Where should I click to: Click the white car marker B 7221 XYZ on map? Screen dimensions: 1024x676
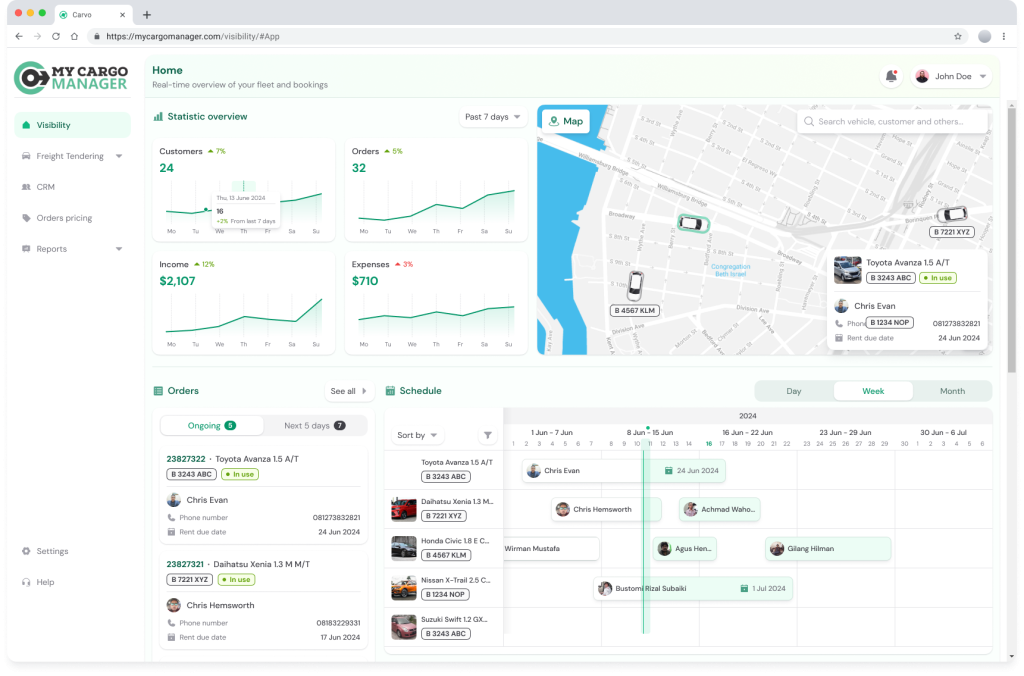pos(951,214)
